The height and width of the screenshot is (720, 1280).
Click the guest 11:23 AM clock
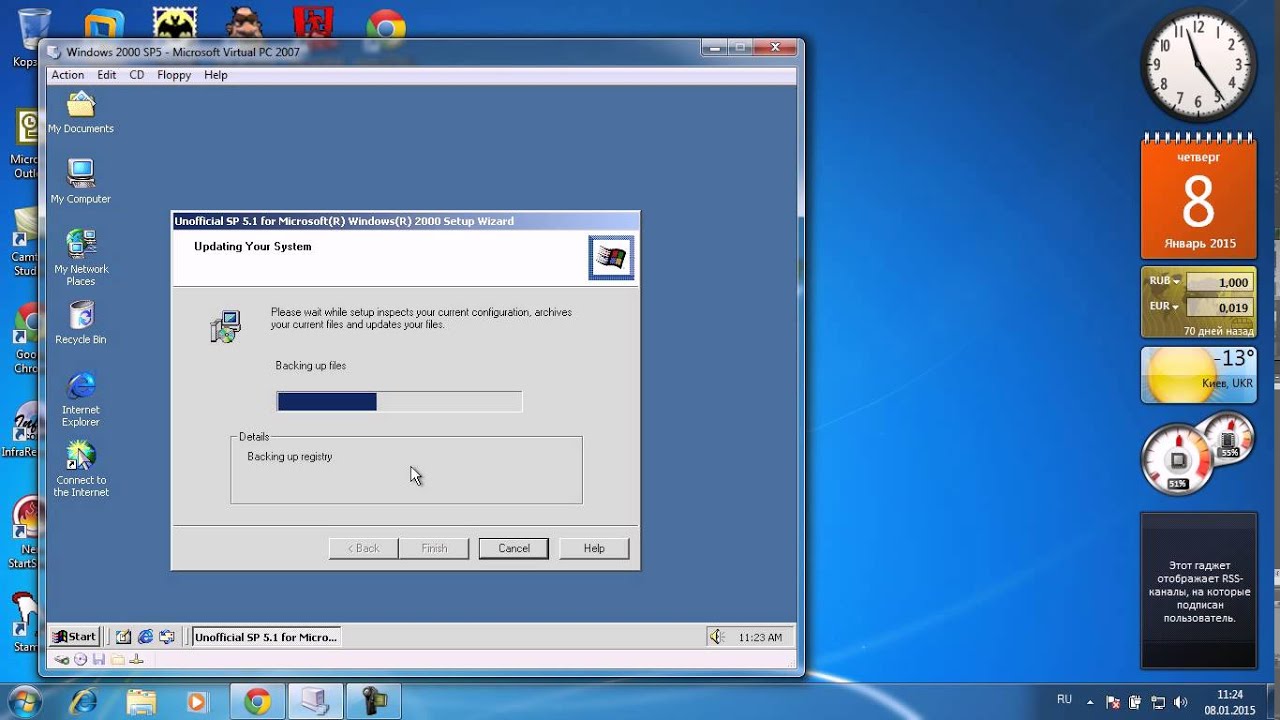click(x=760, y=637)
